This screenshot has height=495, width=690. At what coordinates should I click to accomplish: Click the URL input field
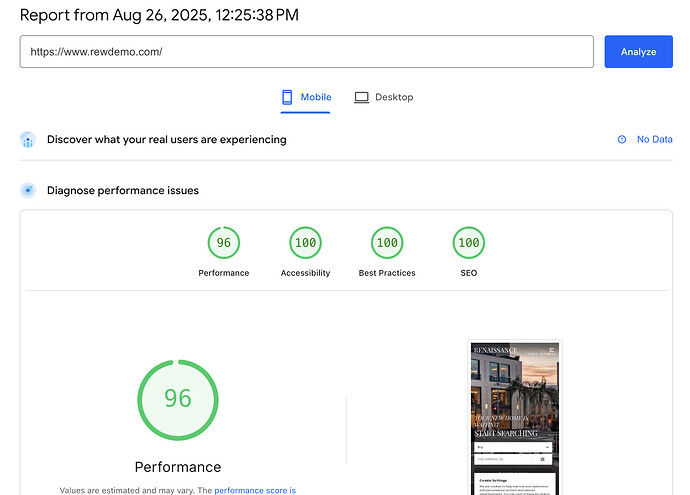[x=306, y=52]
